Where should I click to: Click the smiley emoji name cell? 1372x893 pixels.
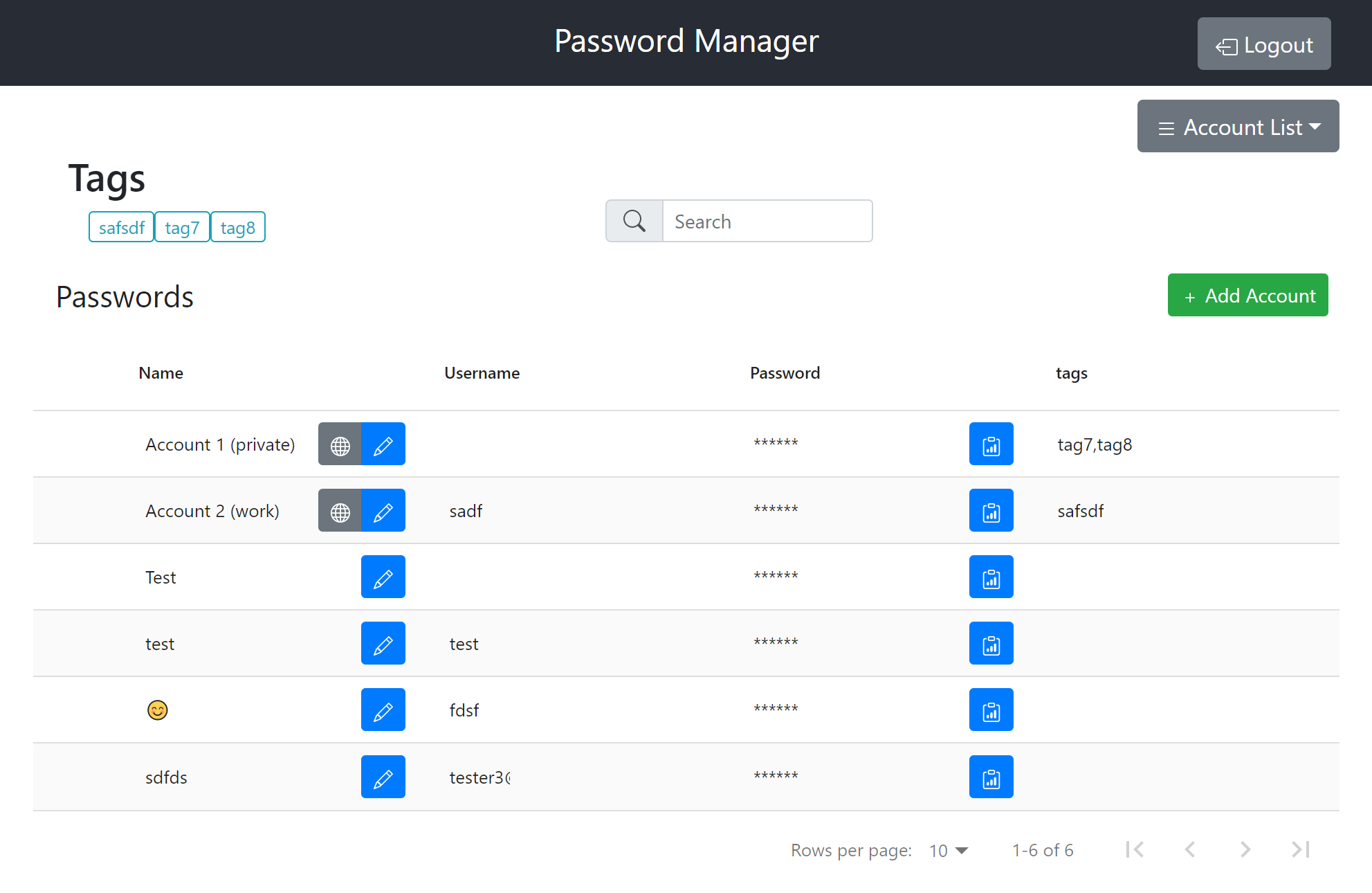click(158, 710)
